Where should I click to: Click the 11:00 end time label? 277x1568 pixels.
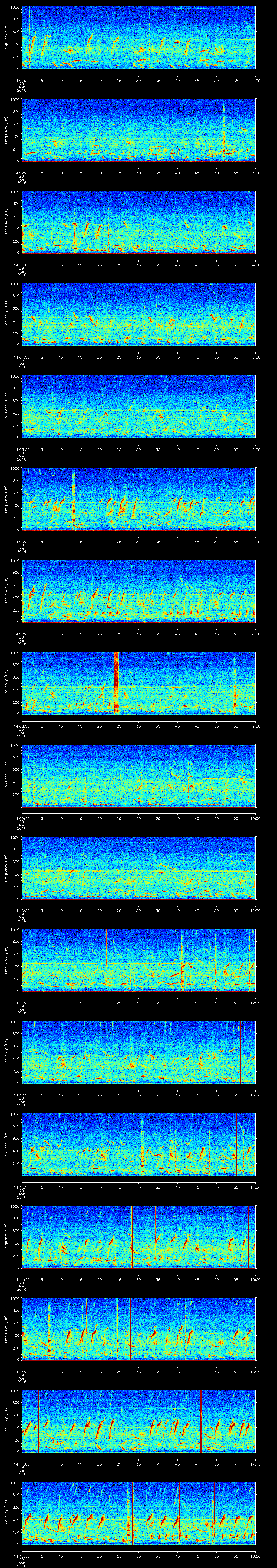pyautogui.click(x=255, y=910)
